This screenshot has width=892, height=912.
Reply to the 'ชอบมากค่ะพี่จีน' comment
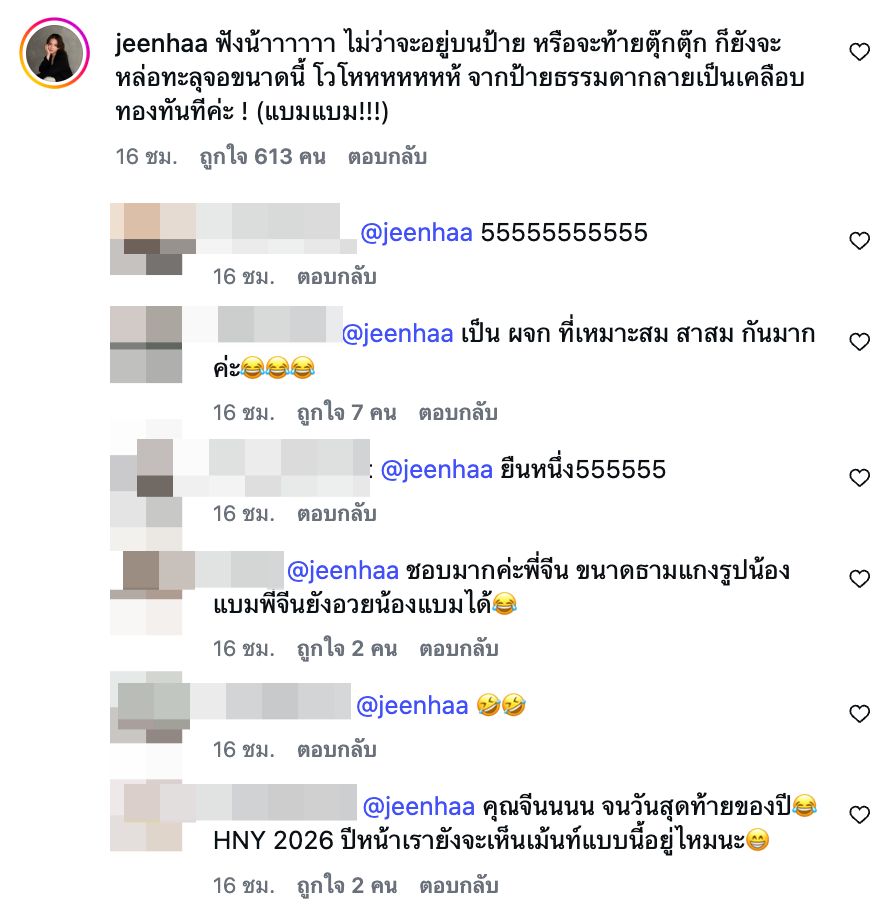(459, 649)
